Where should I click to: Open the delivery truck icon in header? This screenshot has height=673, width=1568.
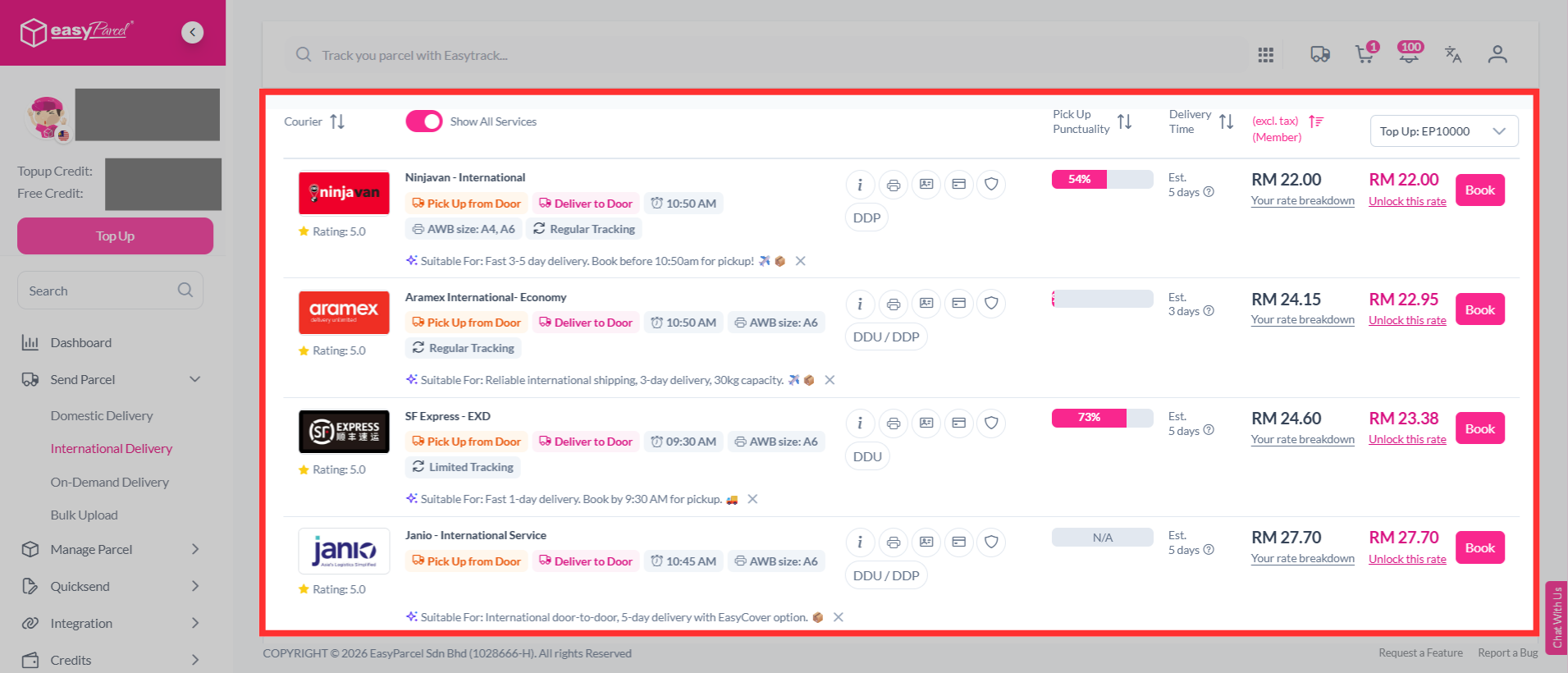pyautogui.click(x=1320, y=54)
